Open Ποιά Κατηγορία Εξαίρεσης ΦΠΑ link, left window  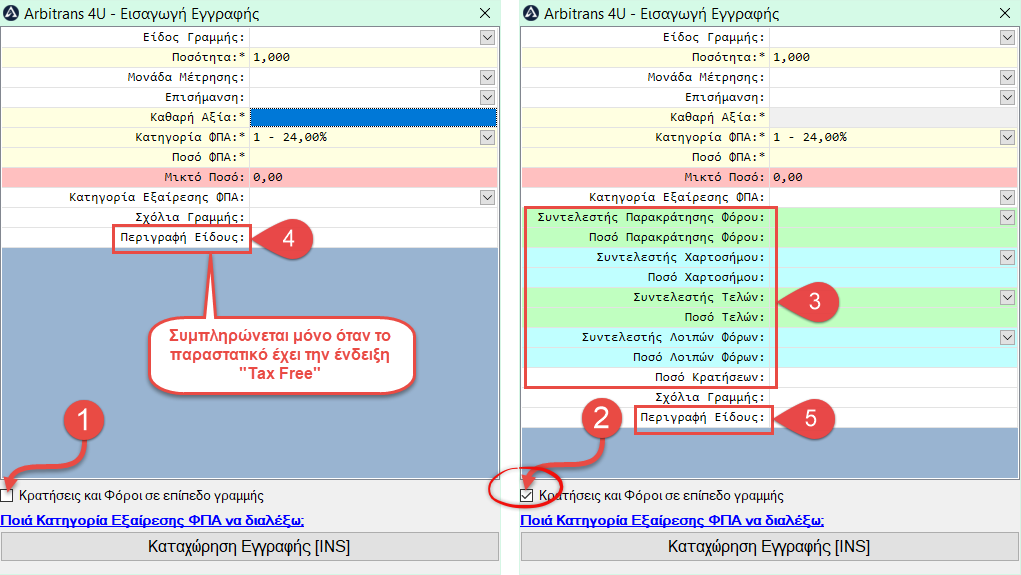click(152, 520)
